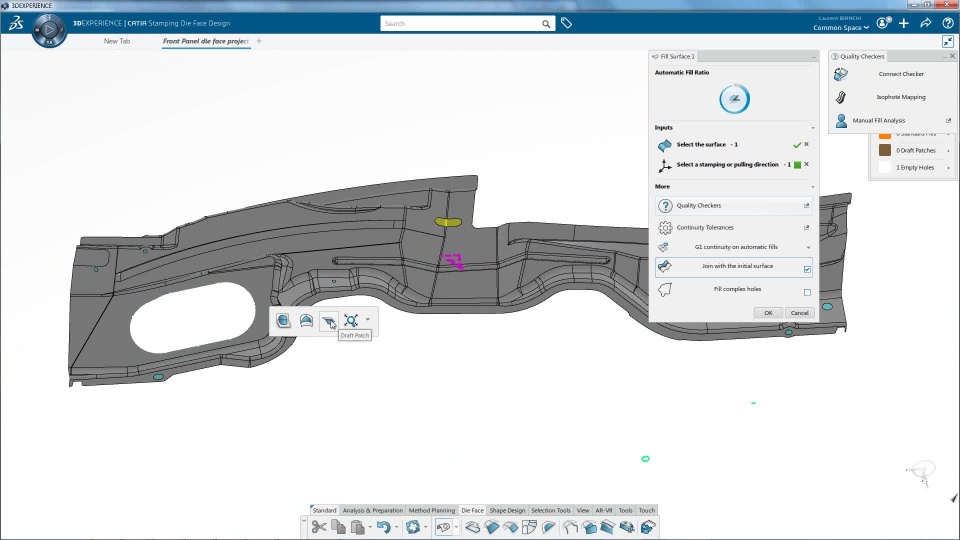Screen dimensions: 960x540
Task: Cancel the Fill Surface dialog
Action: click(798, 313)
